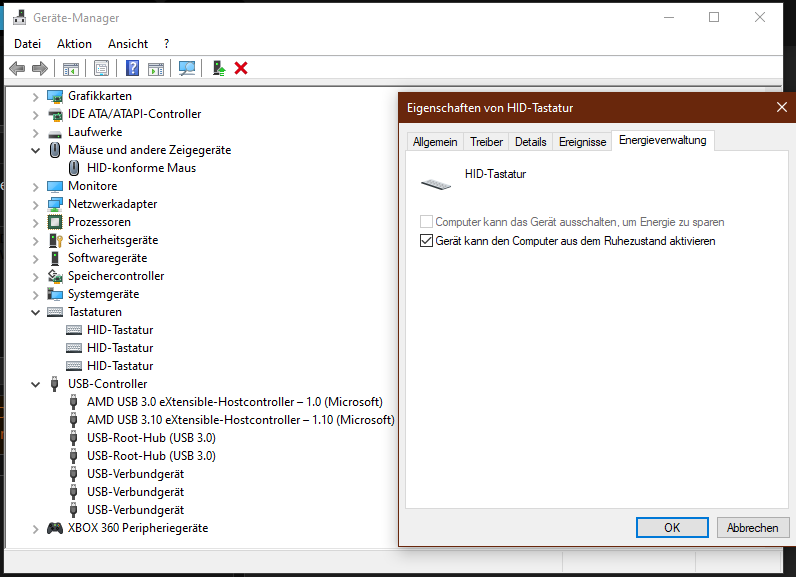
Task: Select the Sicherheitsgeräte label
Action: coord(113,240)
